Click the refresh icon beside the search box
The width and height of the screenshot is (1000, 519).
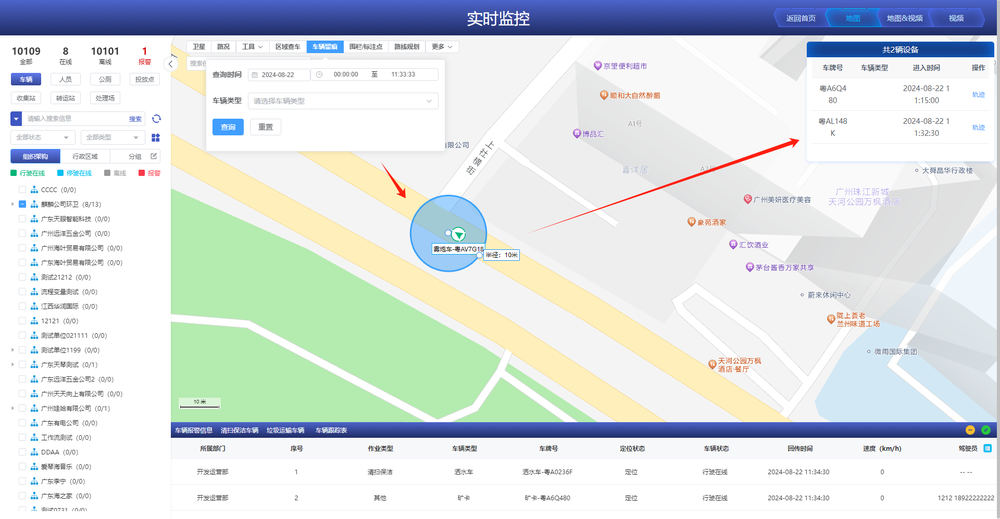[156, 119]
